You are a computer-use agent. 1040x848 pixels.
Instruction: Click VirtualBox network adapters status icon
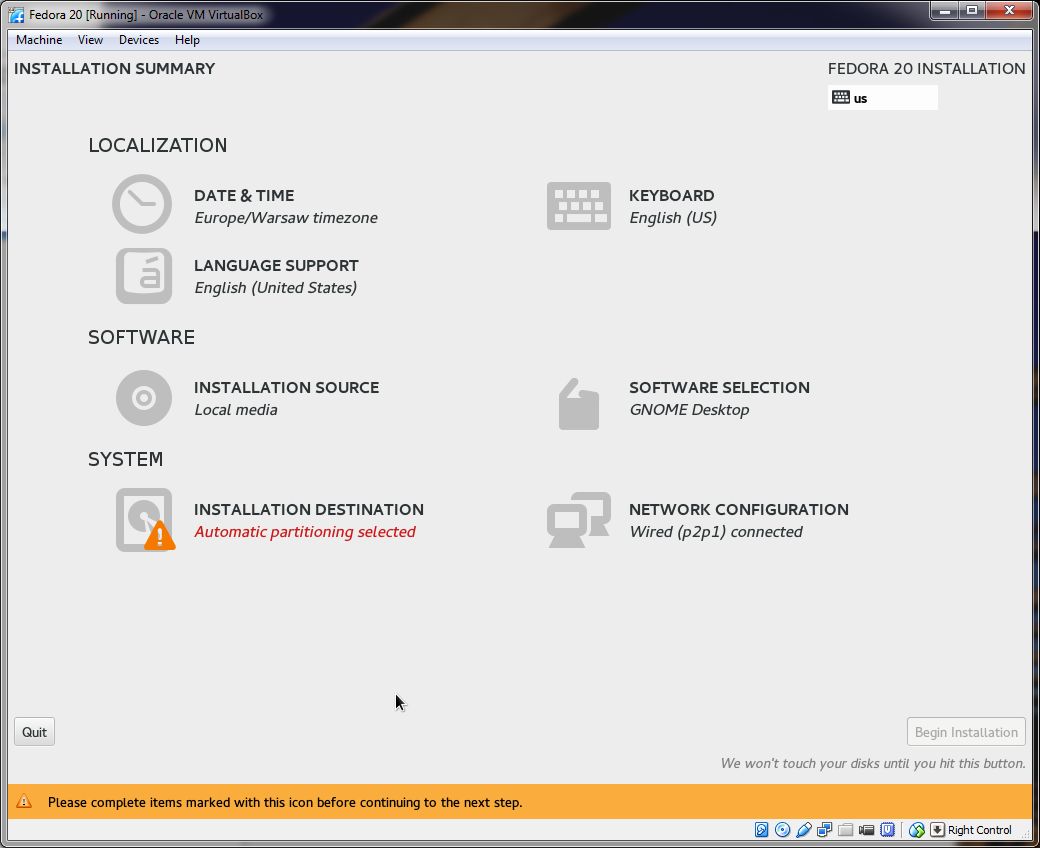point(824,830)
